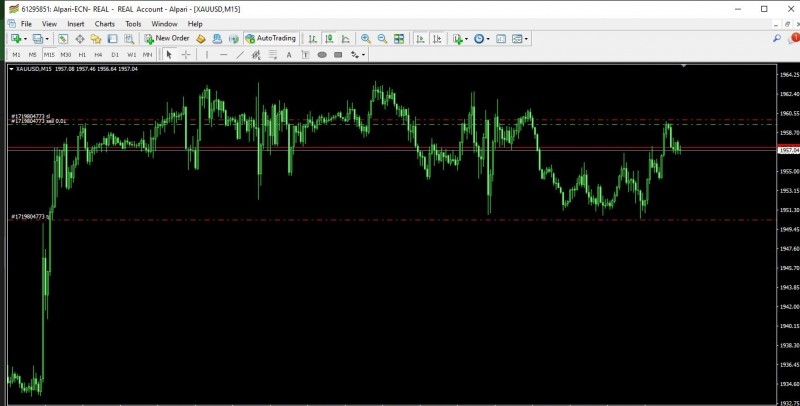The width and height of the screenshot is (800, 406).
Task: Draw a horizontal line tool
Action: tap(223, 55)
